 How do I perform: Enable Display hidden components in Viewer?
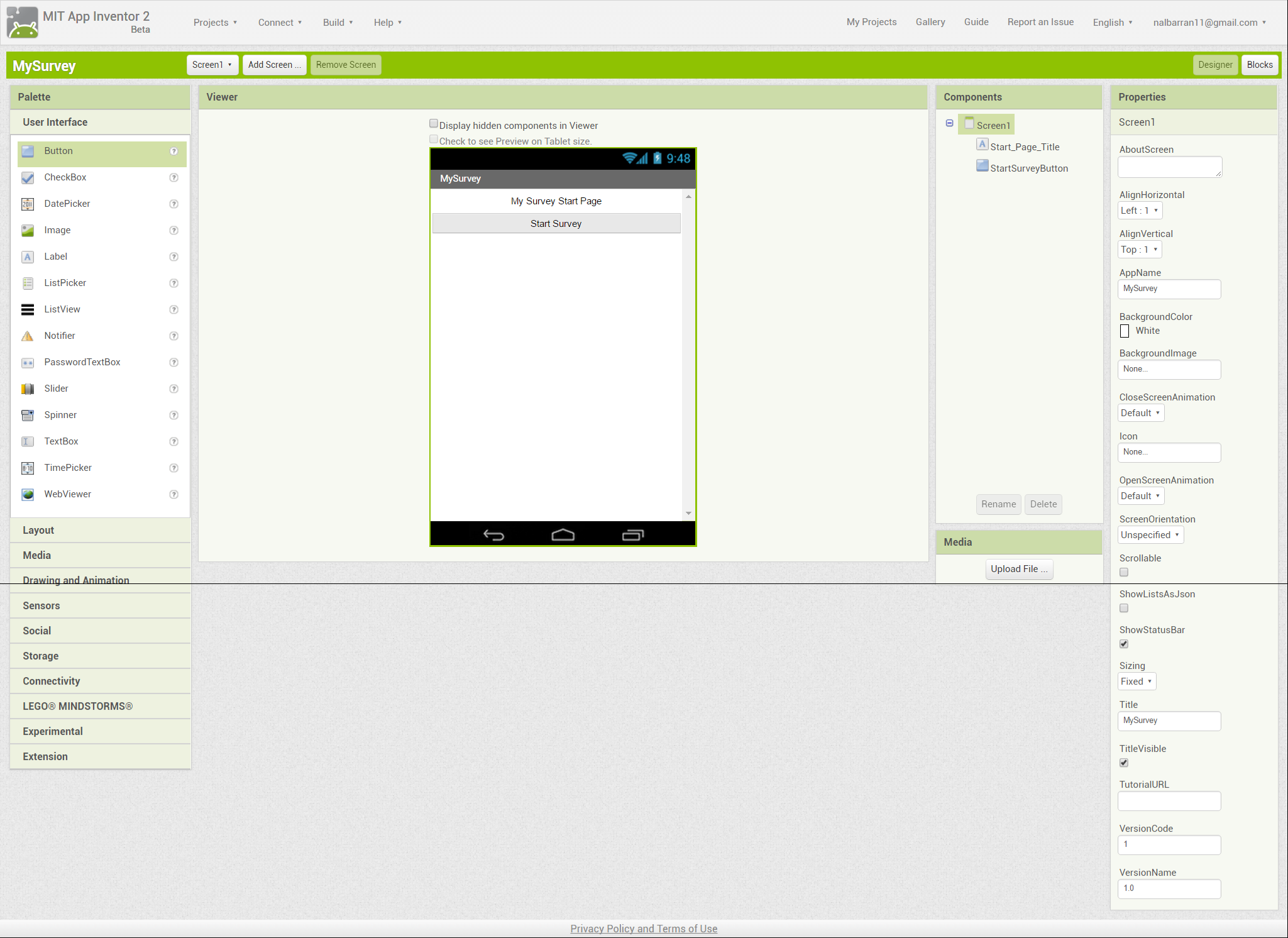pos(434,124)
